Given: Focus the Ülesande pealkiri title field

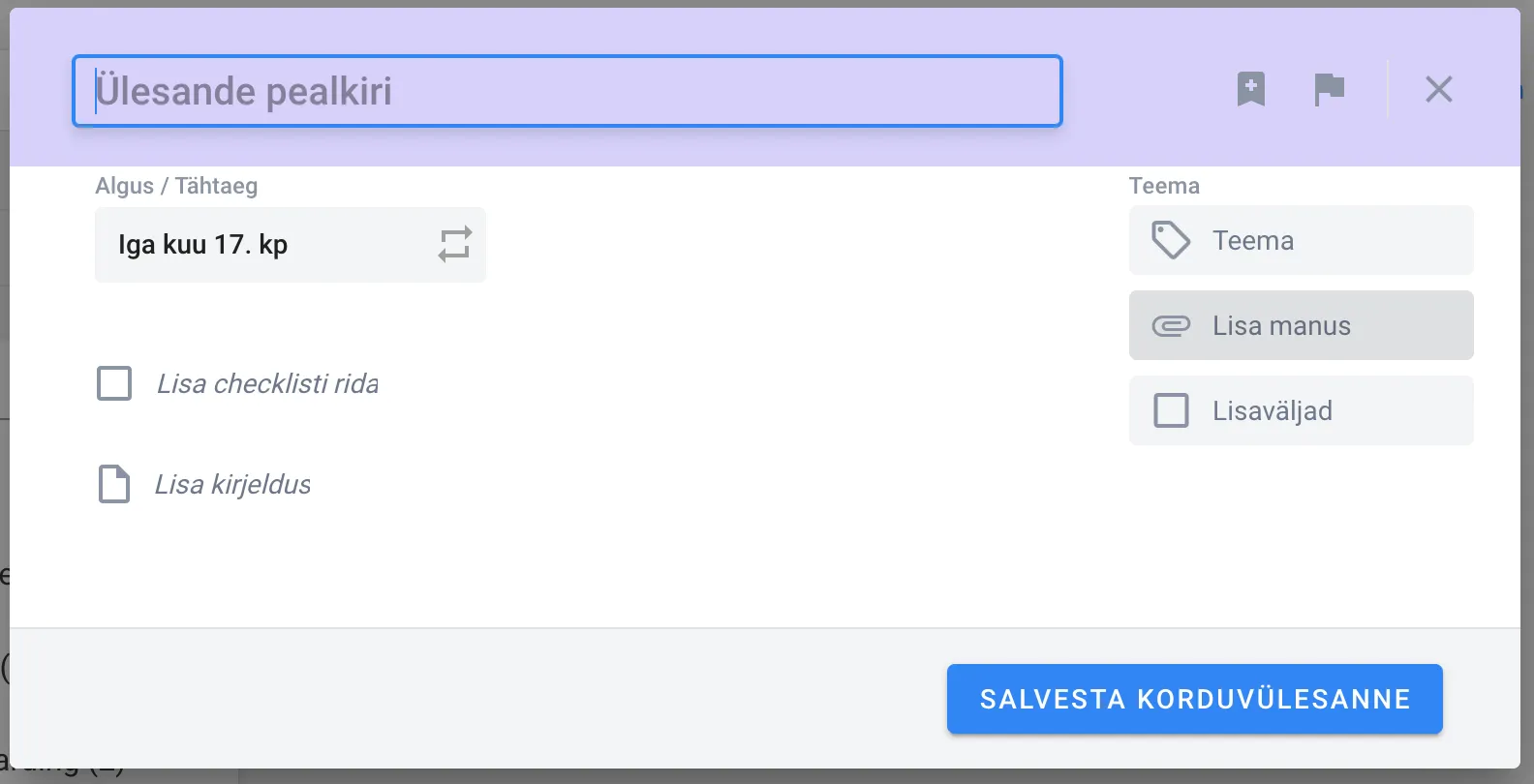Looking at the screenshot, I should point(568,91).
